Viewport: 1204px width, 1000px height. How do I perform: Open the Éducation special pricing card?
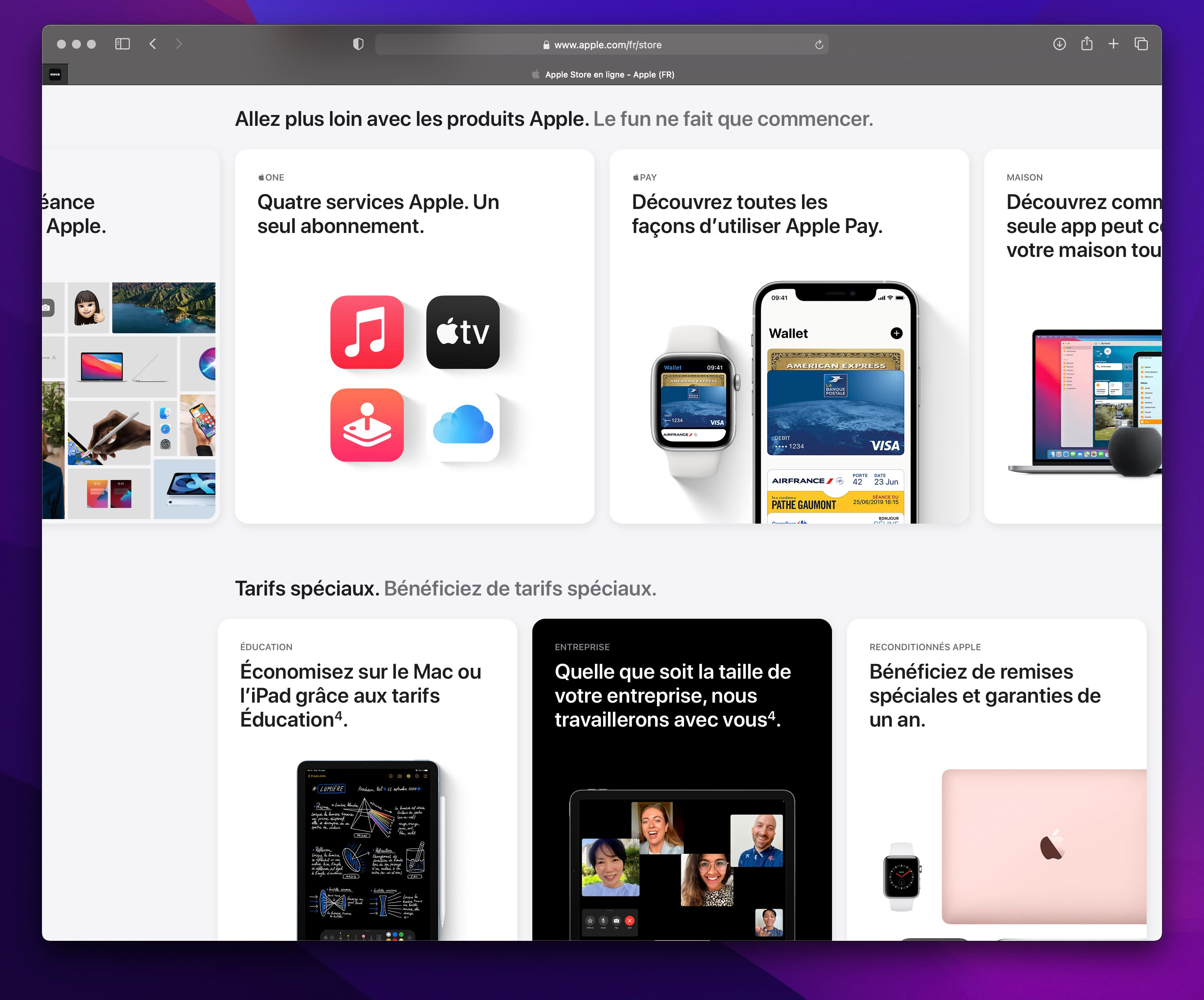click(361, 695)
